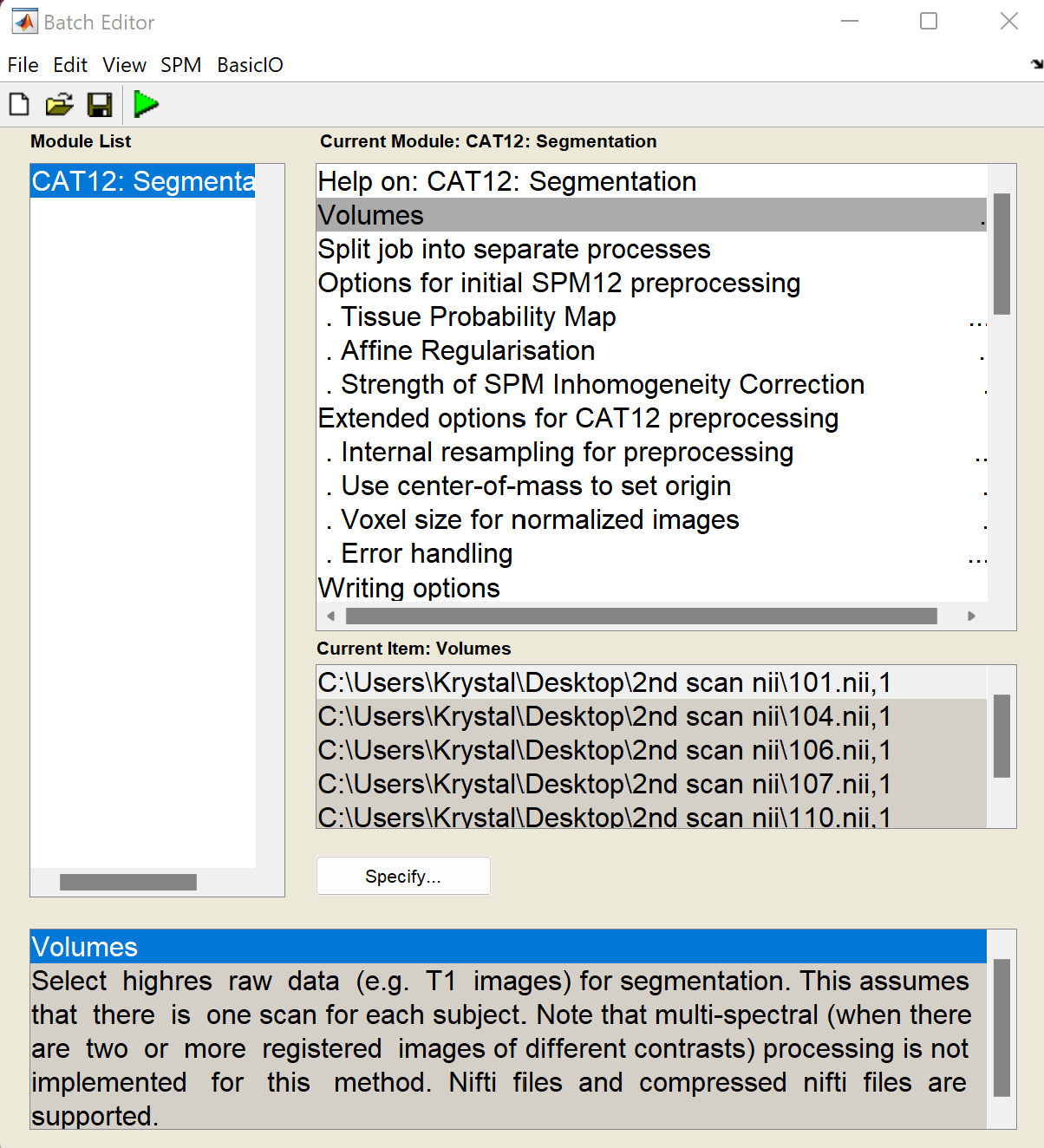1044x1148 pixels.
Task: Open the Edit menu
Action: (x=70, y=65)
